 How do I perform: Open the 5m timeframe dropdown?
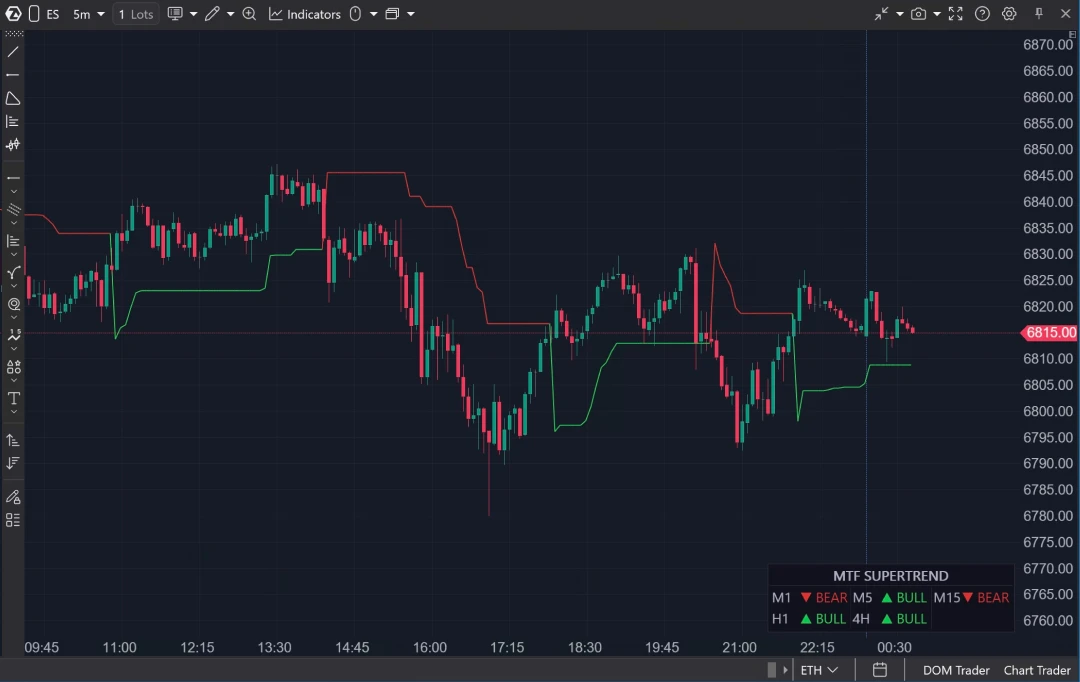(x=88, y=14)
